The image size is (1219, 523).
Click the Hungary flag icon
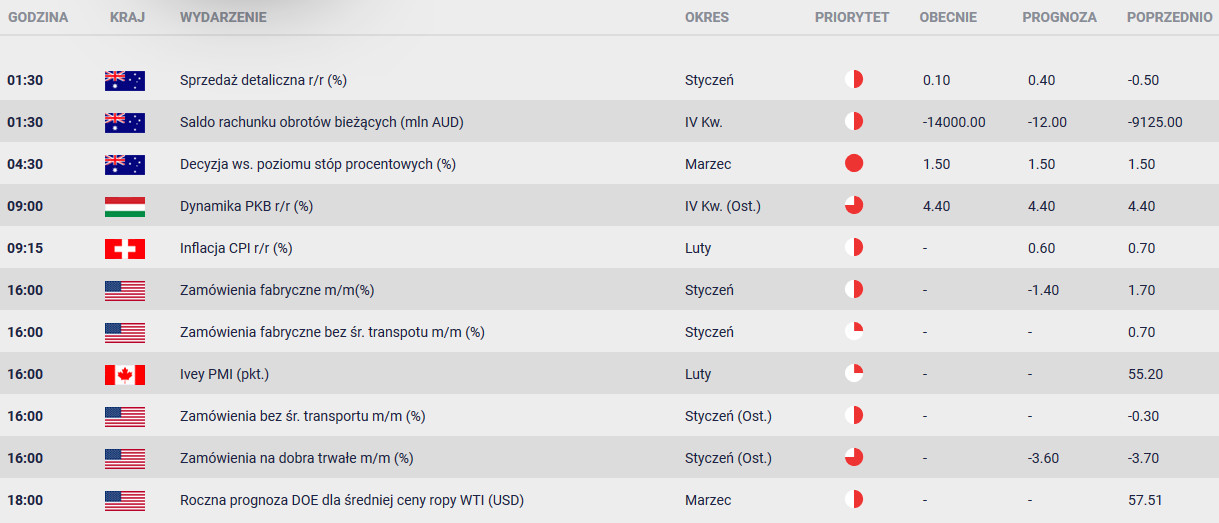[125, 207]
